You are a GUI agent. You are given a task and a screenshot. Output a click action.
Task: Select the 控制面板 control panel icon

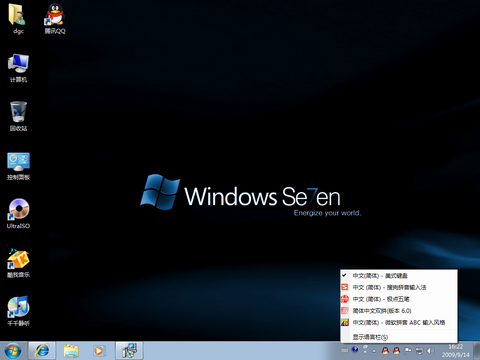pyautogui.click(x=19, y=166)
